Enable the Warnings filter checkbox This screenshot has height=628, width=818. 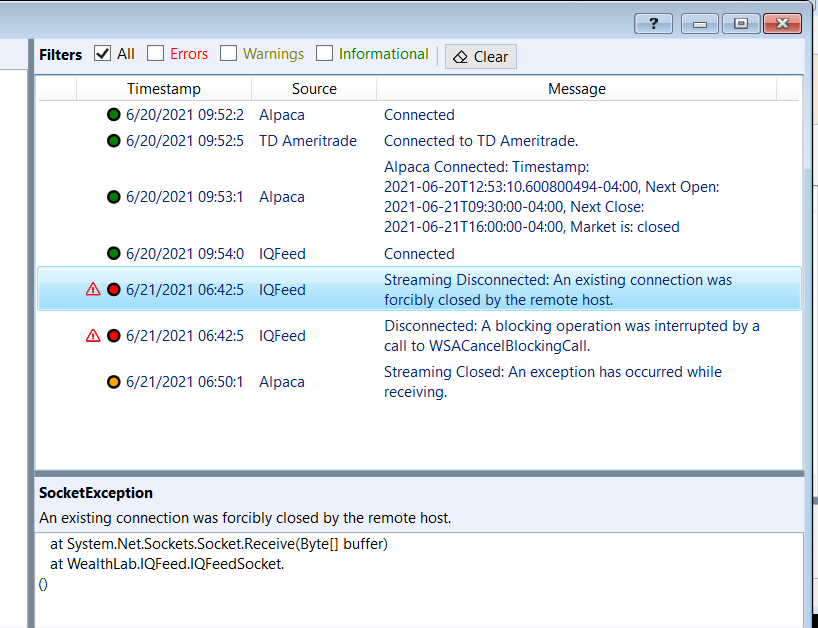228,53
